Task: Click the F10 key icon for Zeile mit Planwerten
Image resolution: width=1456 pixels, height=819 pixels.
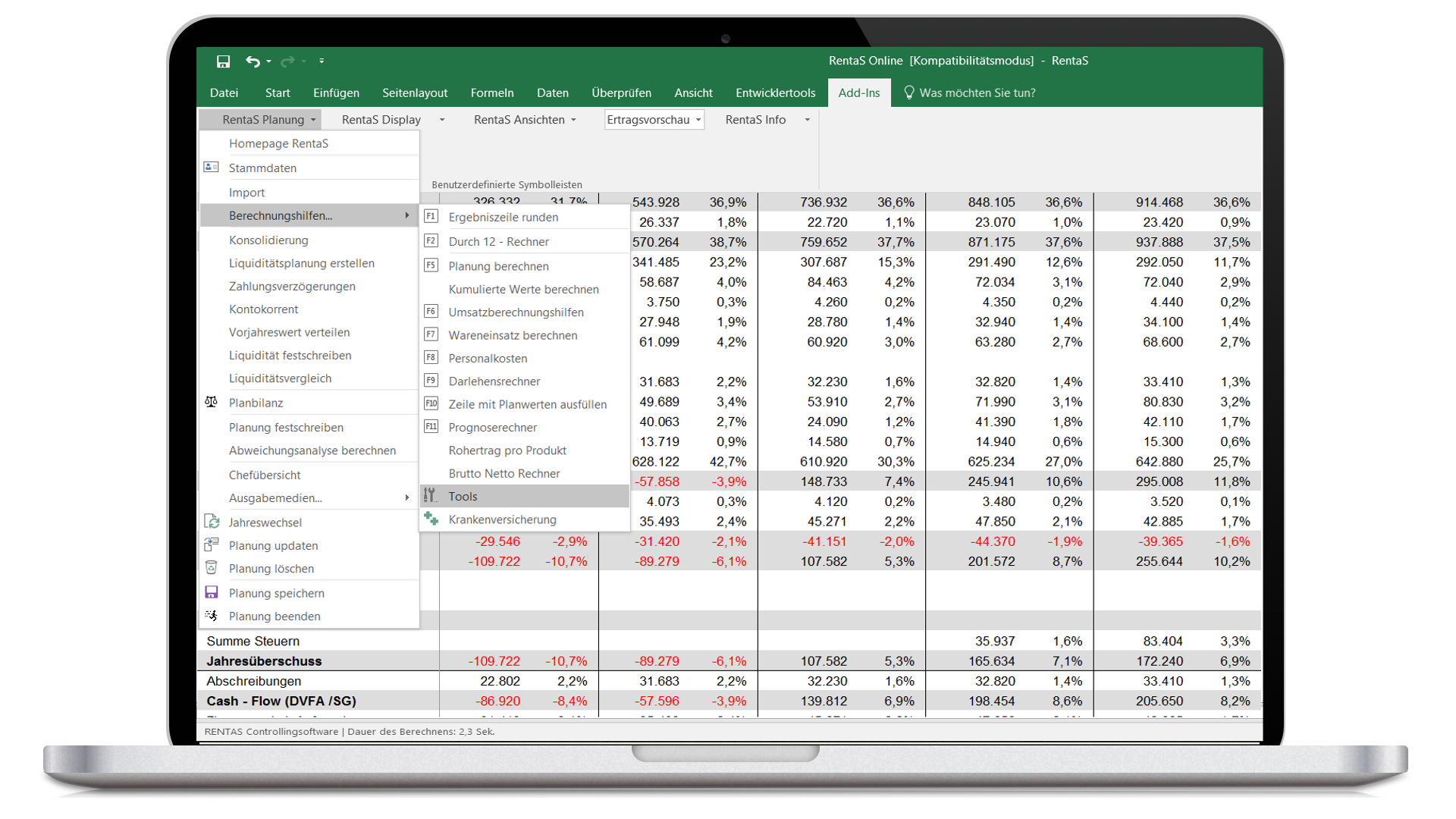Action: click(x=431, y=403)
